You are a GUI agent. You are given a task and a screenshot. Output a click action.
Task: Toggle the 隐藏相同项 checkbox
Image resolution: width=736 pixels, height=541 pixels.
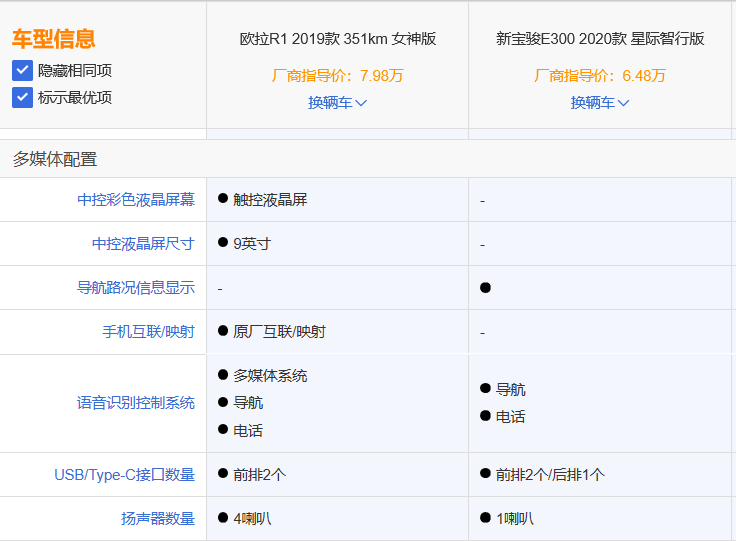pos(22,71)
